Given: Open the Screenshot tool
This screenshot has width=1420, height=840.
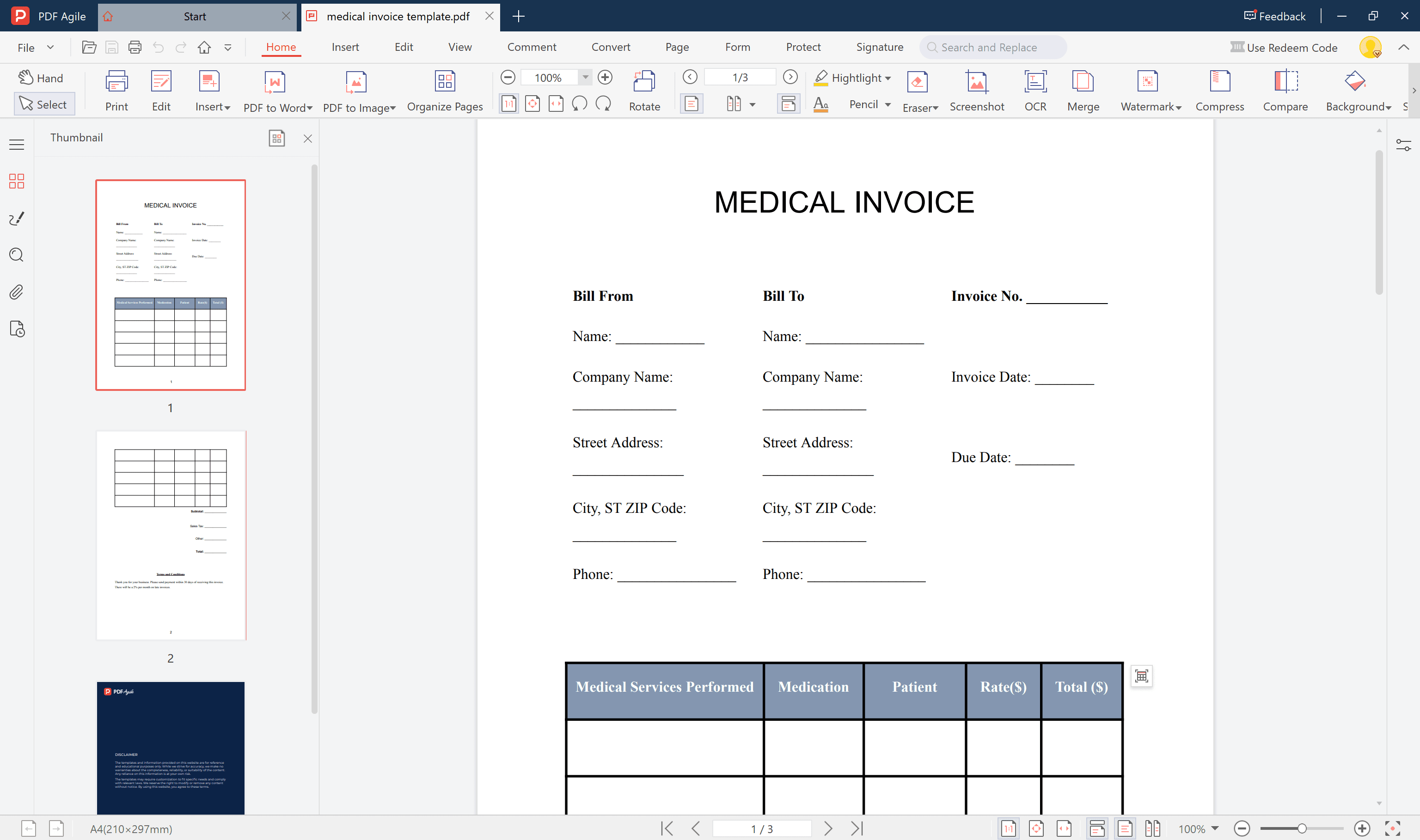Looking at the screenshot, I should (x=976, y=83).
